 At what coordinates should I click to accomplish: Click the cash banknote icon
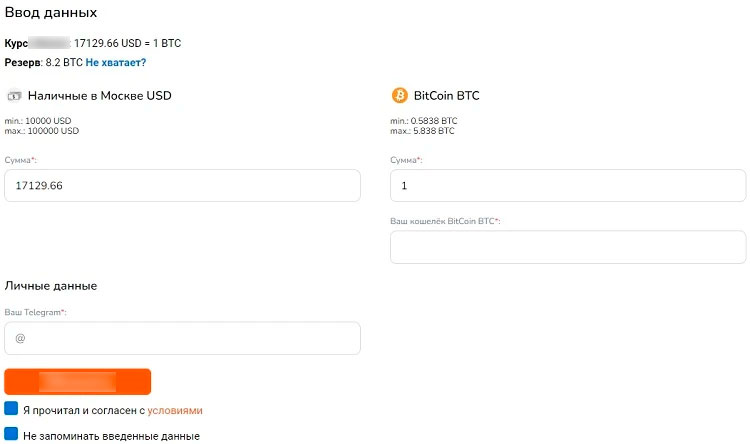pyautogui.click(x=14, y=96)
